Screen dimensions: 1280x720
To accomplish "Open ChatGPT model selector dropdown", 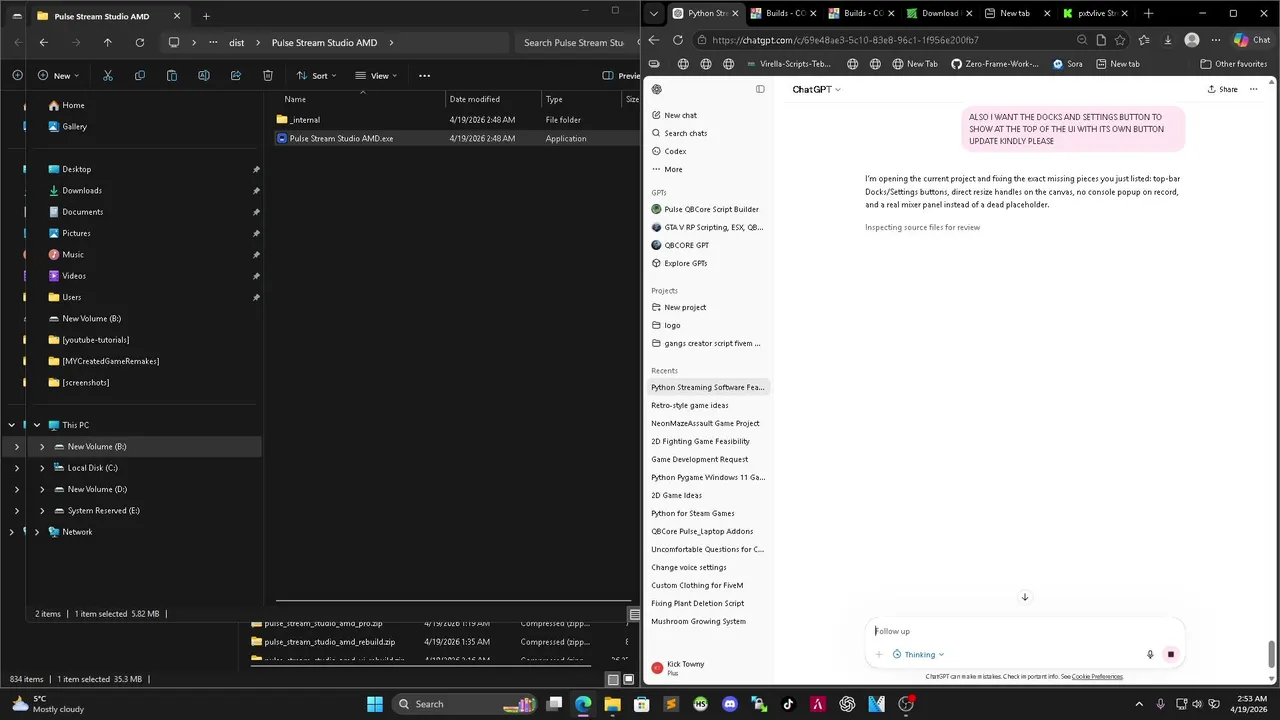I will point(816,89).
